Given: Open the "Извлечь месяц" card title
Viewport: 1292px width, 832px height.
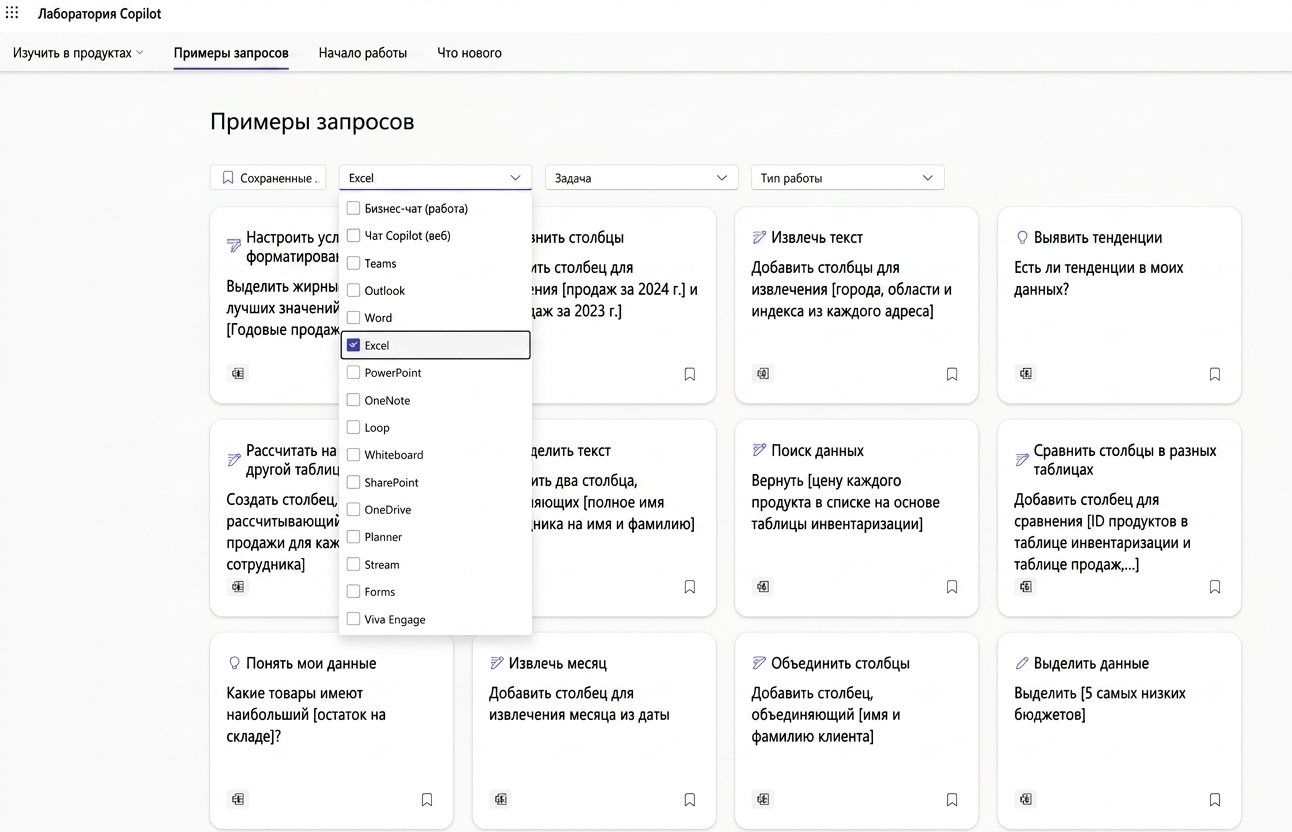Looking at the screenshot, I should click(x=557, y=663).
